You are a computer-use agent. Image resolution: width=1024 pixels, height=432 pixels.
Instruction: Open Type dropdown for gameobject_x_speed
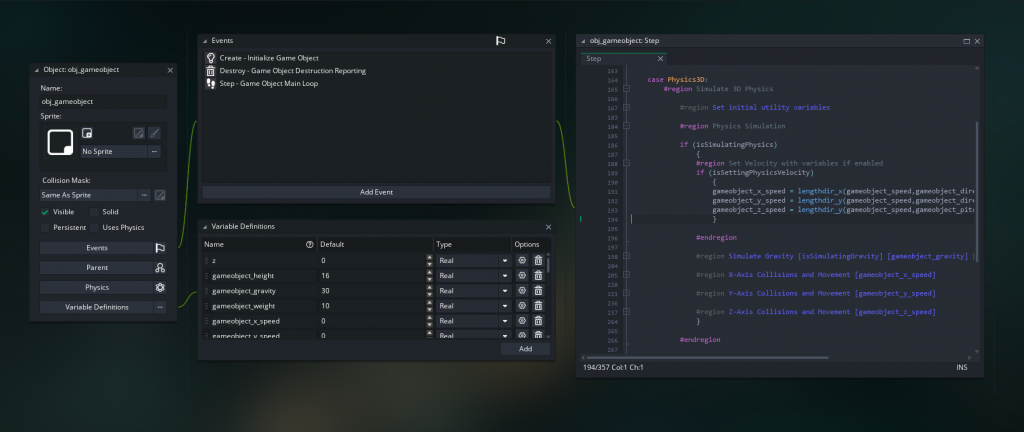(505, 320)
